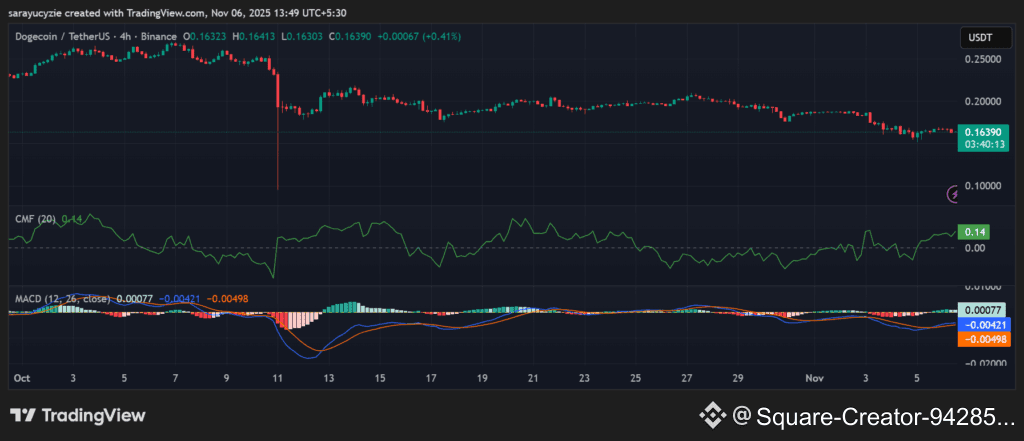Select the CMF (20) indicator label
This screenshot has height=441, width=1024.
pos(35,218)
